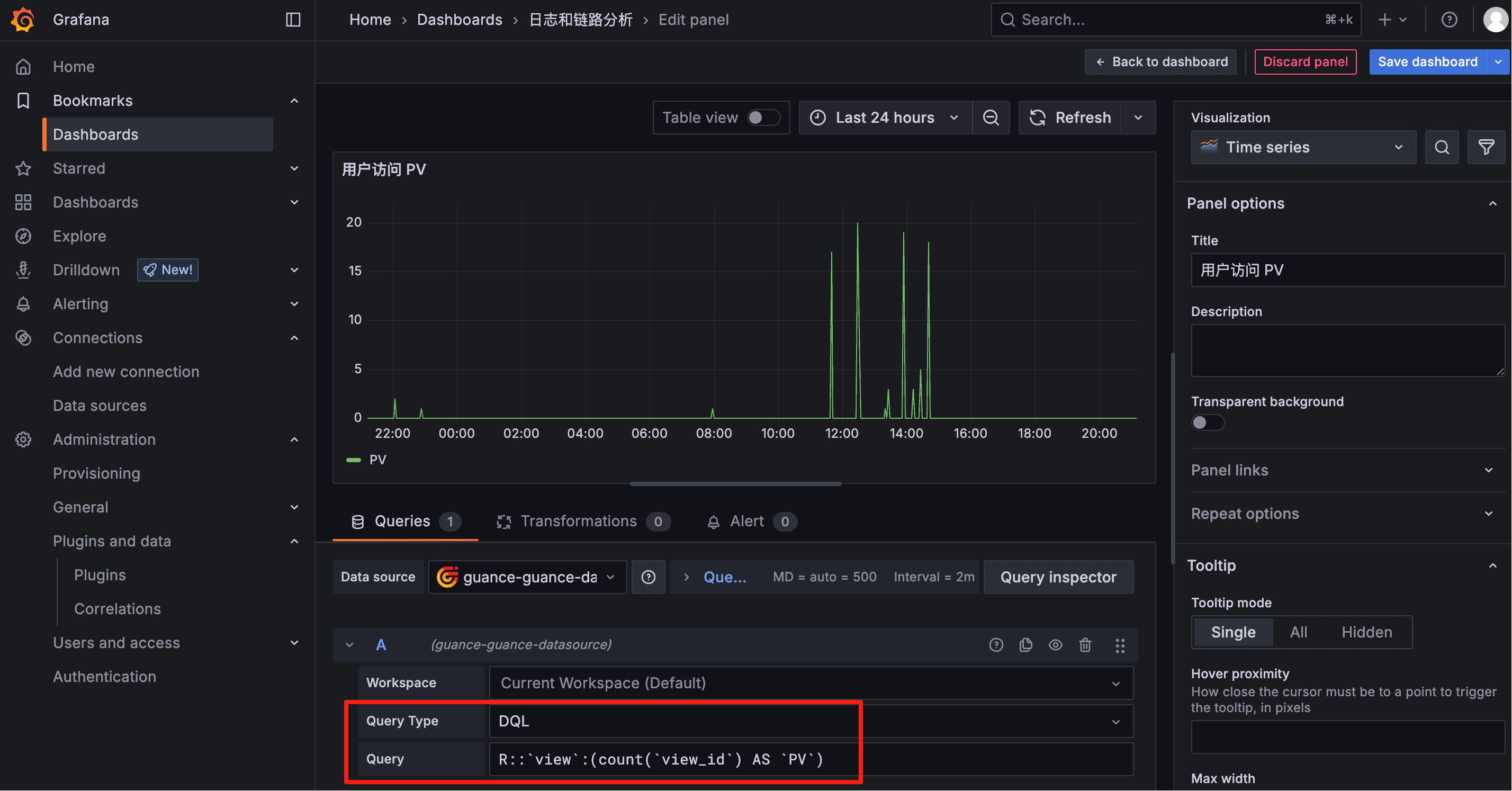Click the Query inspector button
This screenshot has height=791, width=1512.
1058,577
